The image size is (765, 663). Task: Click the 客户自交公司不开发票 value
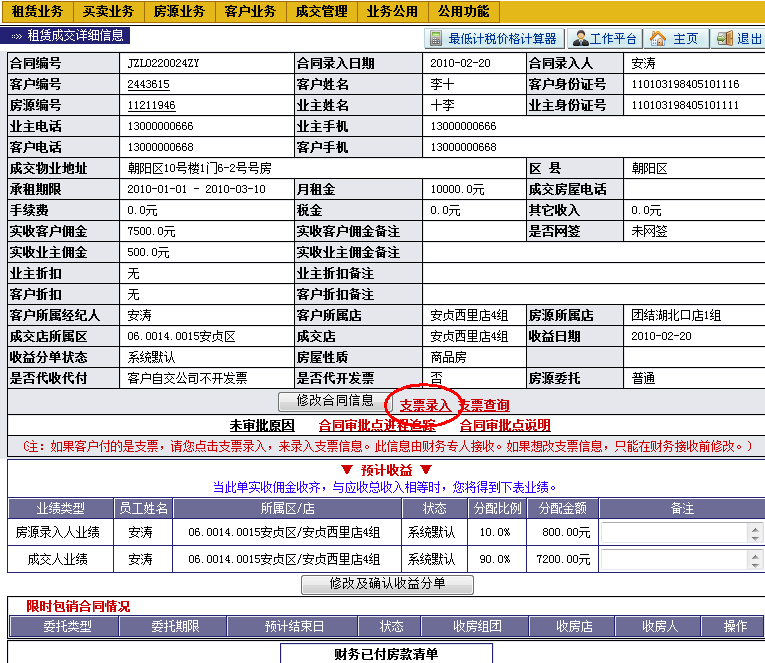click(187, 378)
